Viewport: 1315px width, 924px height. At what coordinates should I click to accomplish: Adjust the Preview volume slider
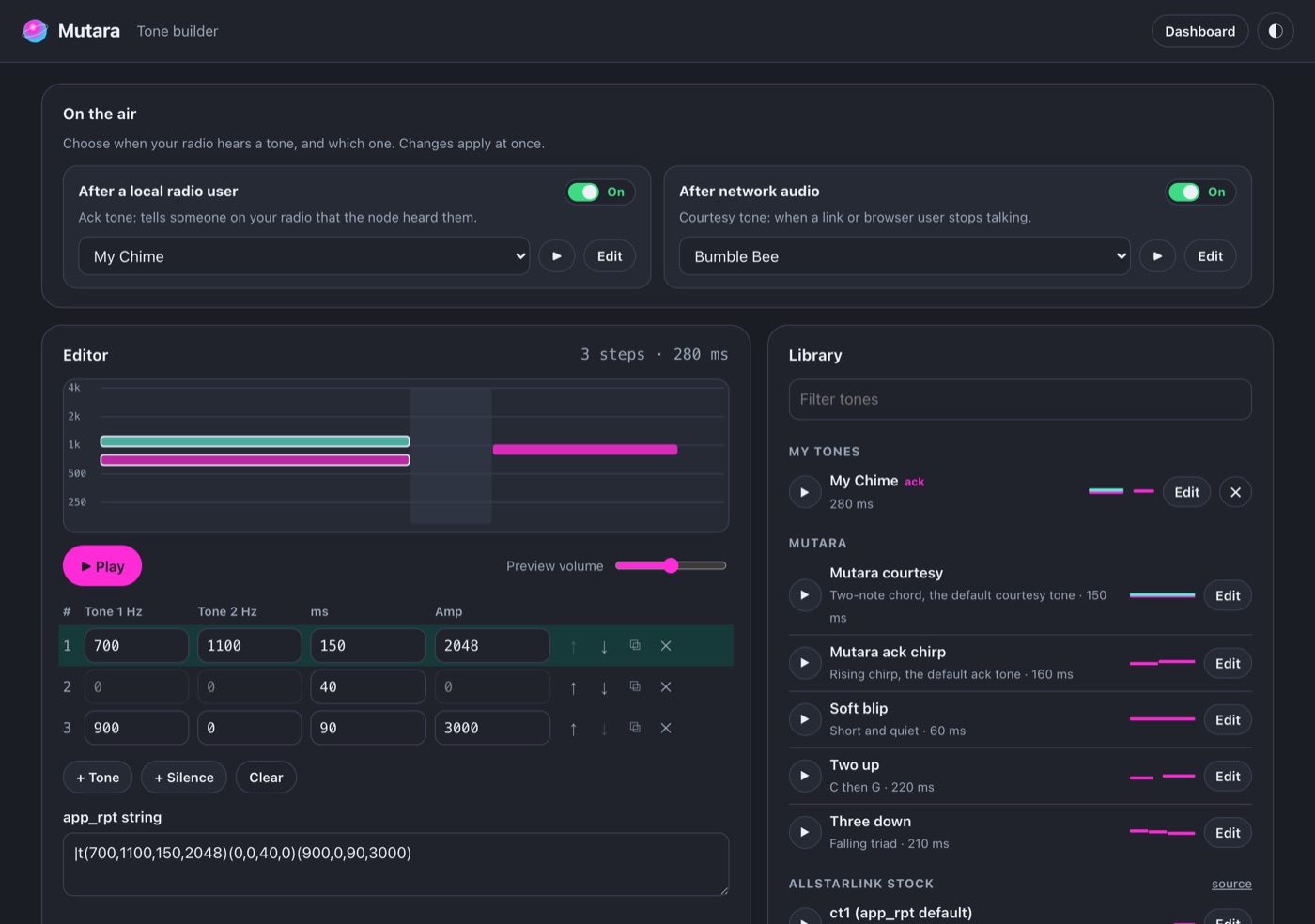tap(671, 565)
